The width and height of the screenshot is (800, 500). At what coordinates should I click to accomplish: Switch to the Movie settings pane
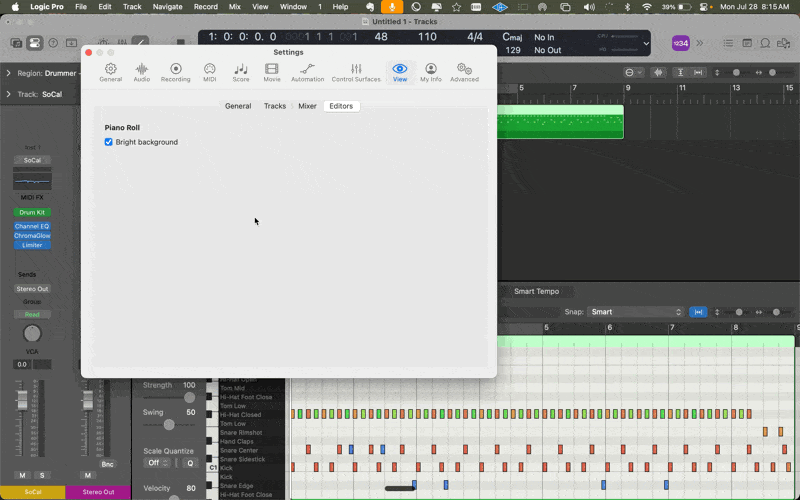(x=272, y=72)
